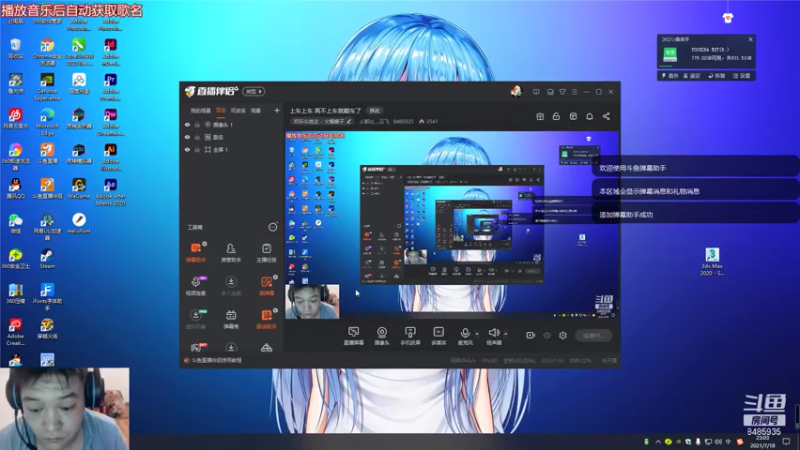Open the Adobe After Effects 2020 desktop icon
The height and width of the screenshot is (450, 800).
pyautogui.click(x=110, y=191)
